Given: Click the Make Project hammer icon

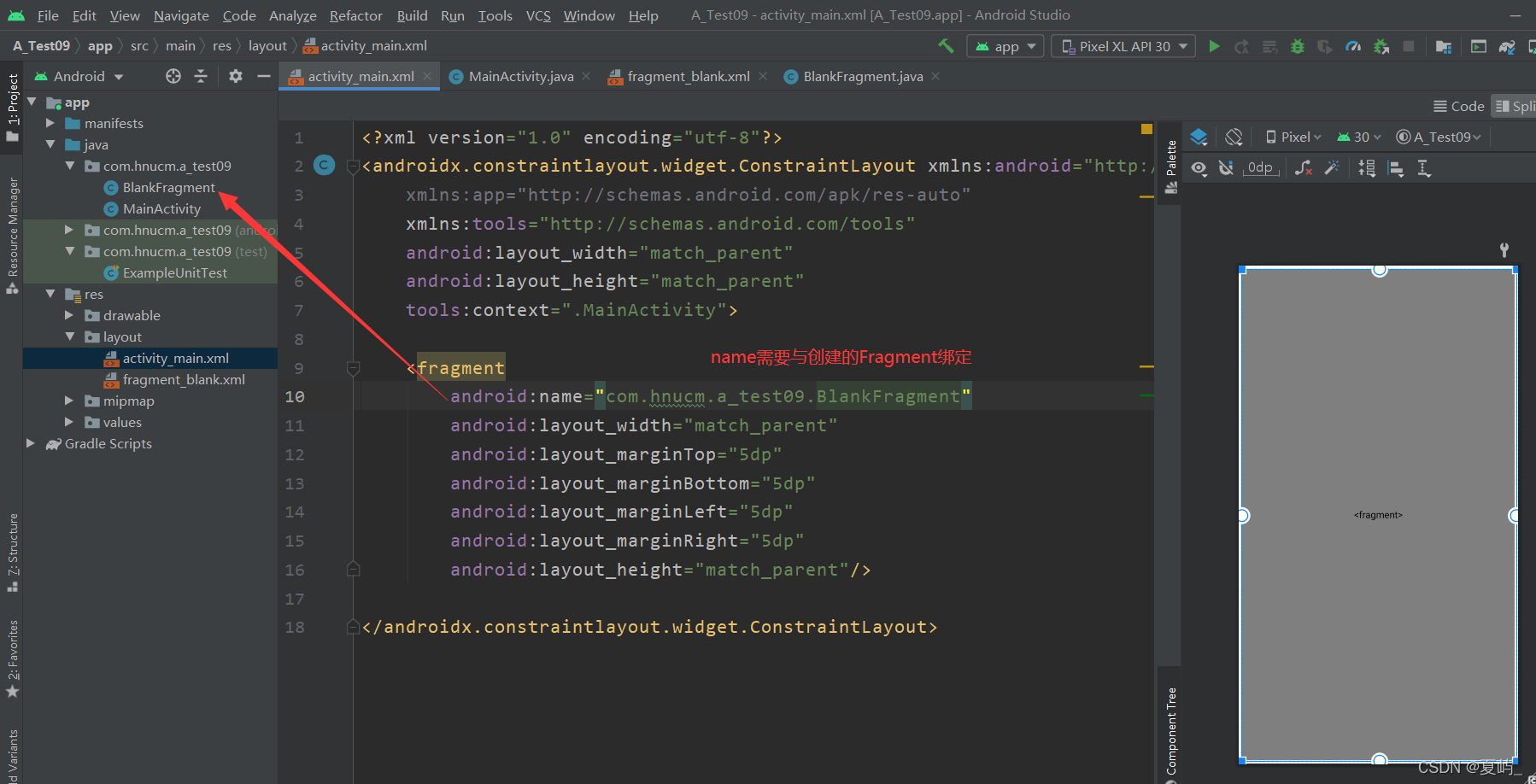Looking at the screenshot, I should point(946,46).
